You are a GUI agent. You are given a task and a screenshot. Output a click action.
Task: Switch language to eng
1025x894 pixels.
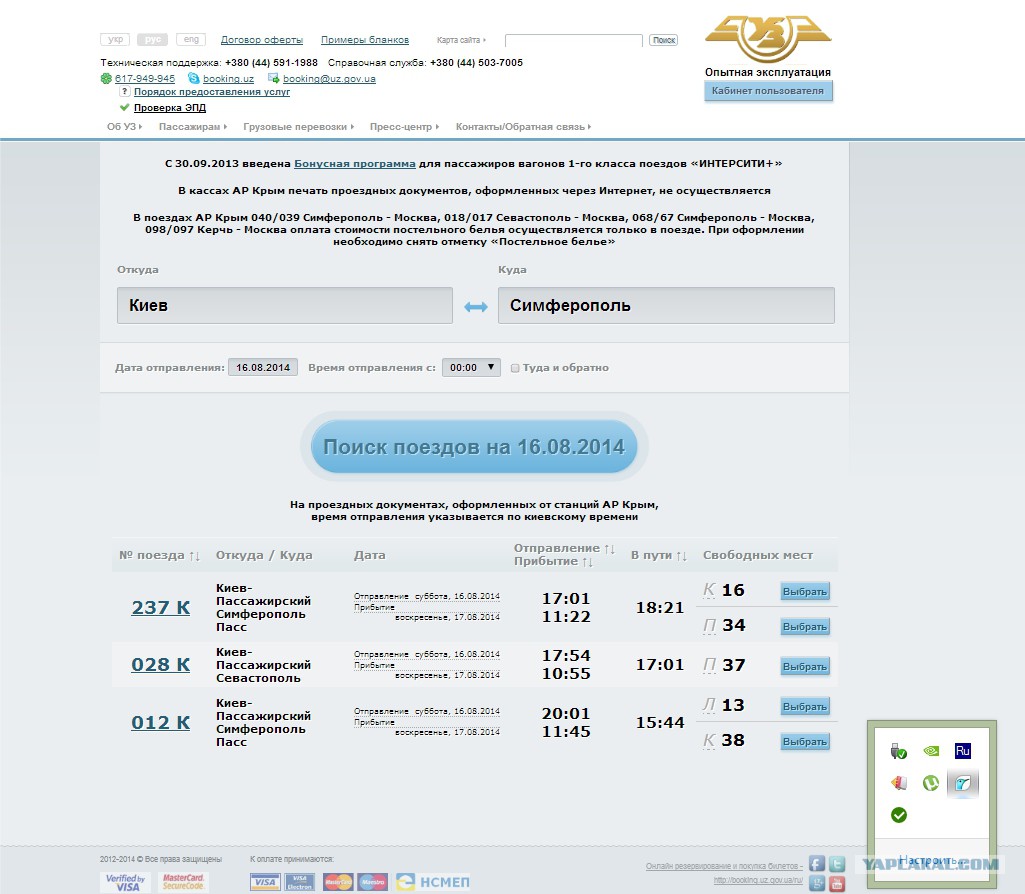191,40
